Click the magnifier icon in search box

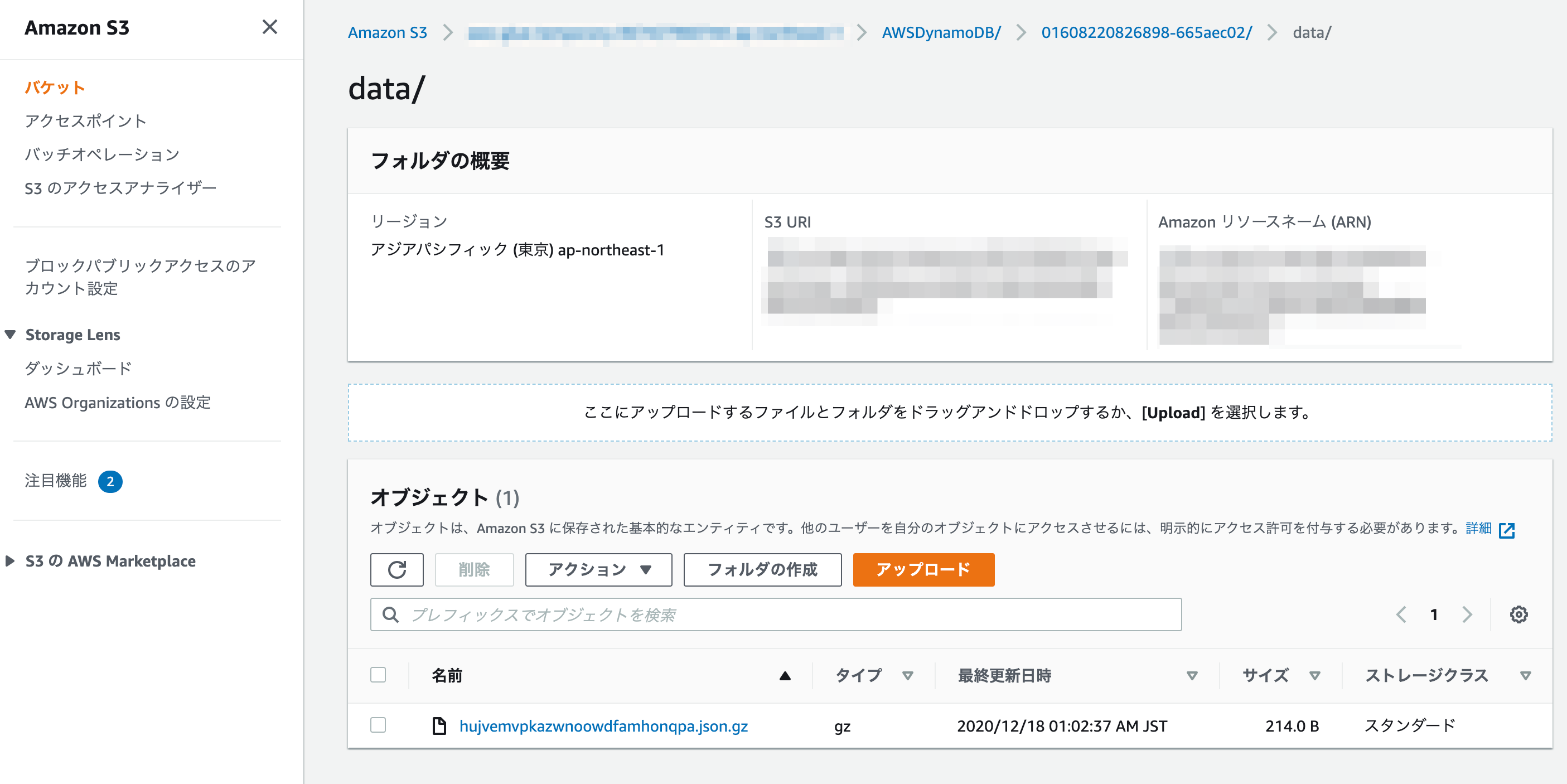pos(390,615)
